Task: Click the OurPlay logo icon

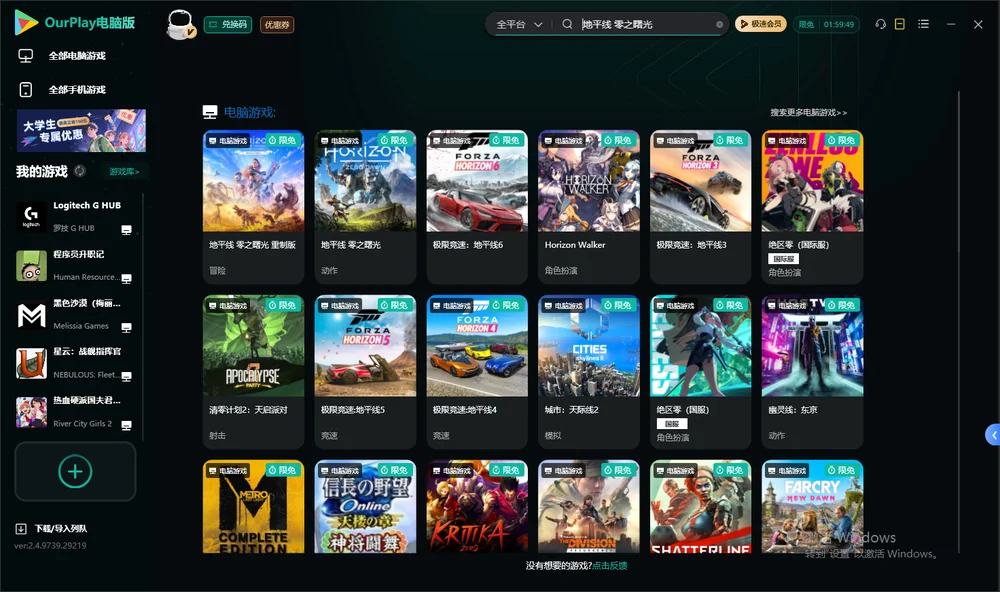Action: [26, 23]
